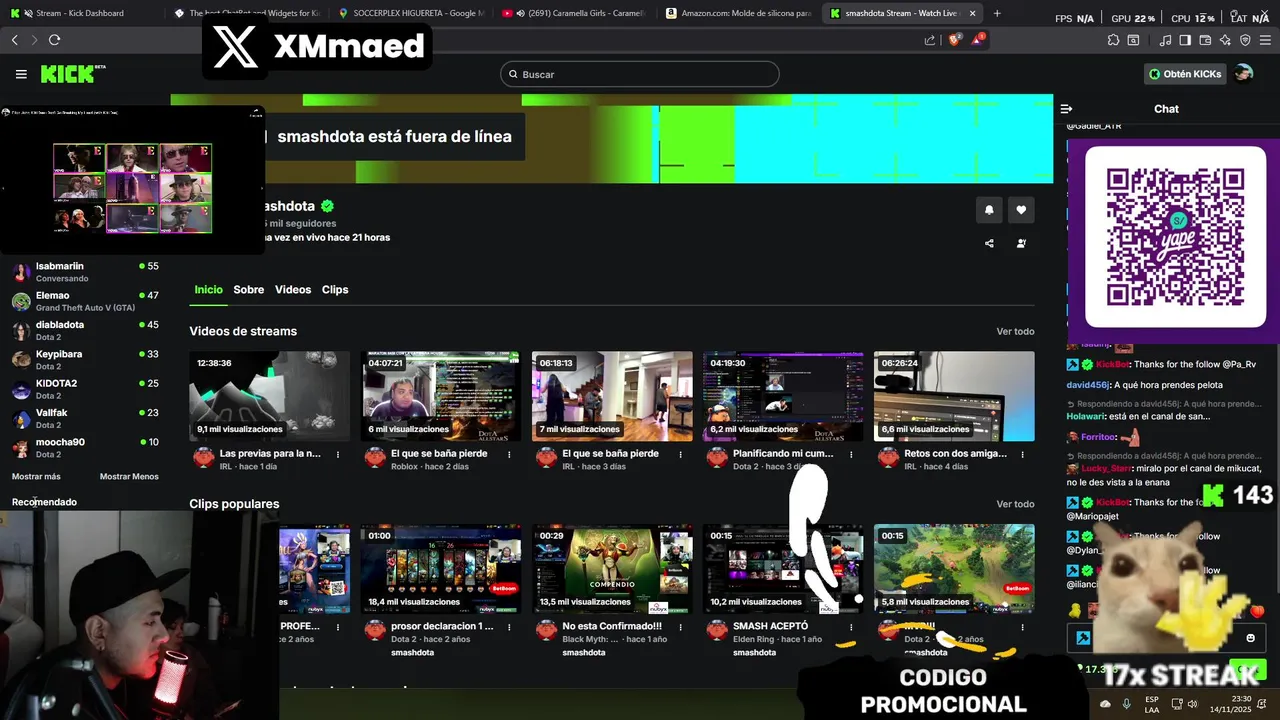Switch to the SOCCERPLEX HIGUERETA Google Maps tab
1280x720 pixels.
[410, 13]
